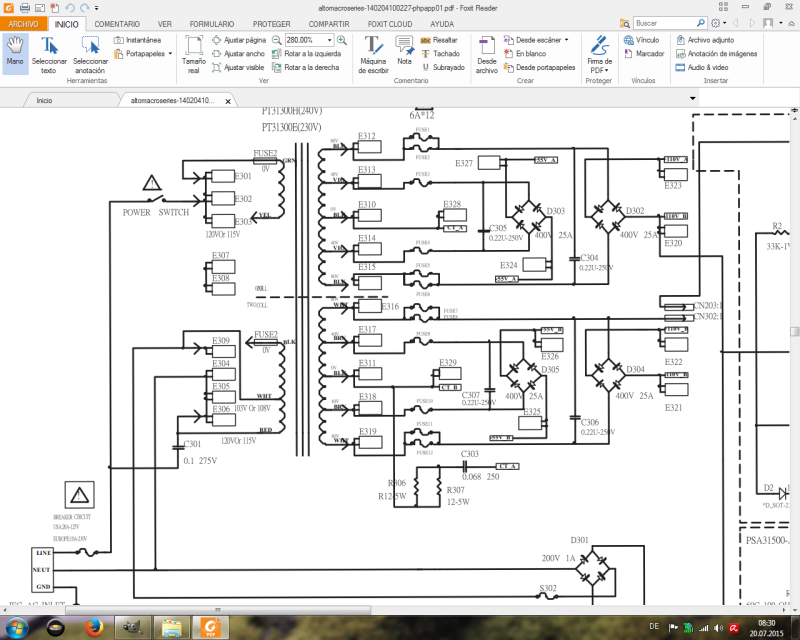Take a snapshot with Instantánea

(x=138, y=40)
